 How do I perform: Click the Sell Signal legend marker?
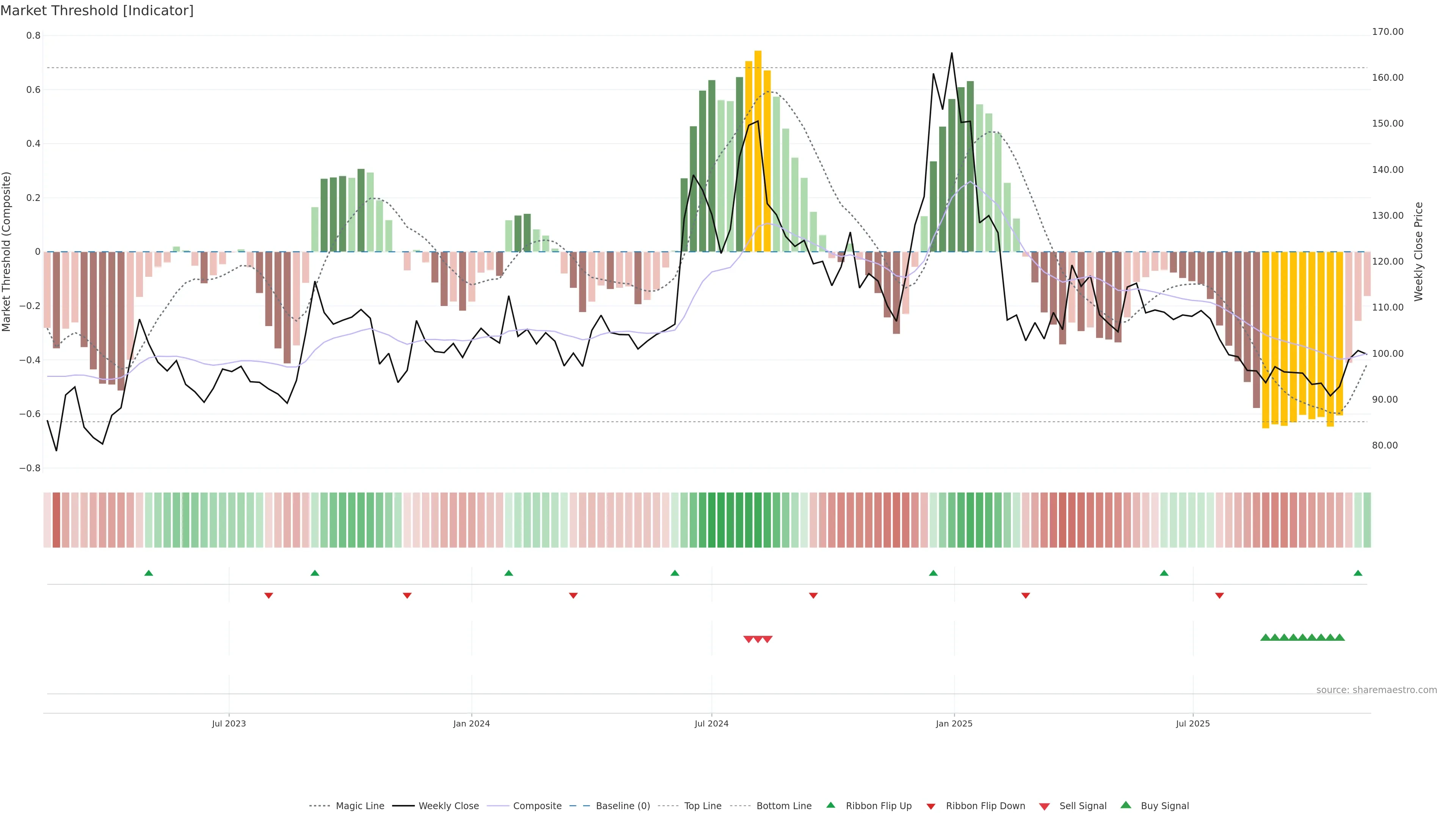pos(1045,806)
